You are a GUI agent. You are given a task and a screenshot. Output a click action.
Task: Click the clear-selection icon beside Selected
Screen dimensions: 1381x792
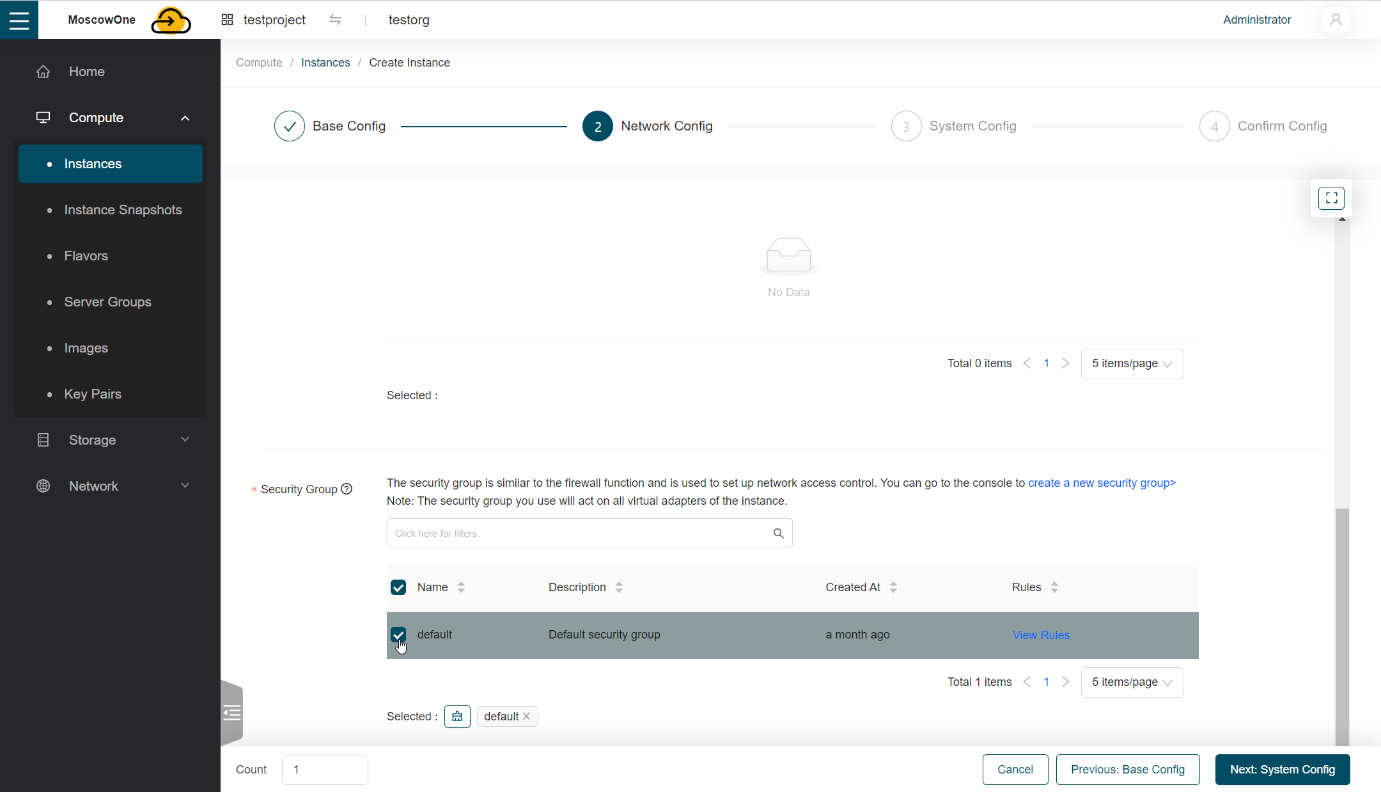[457, 717]
